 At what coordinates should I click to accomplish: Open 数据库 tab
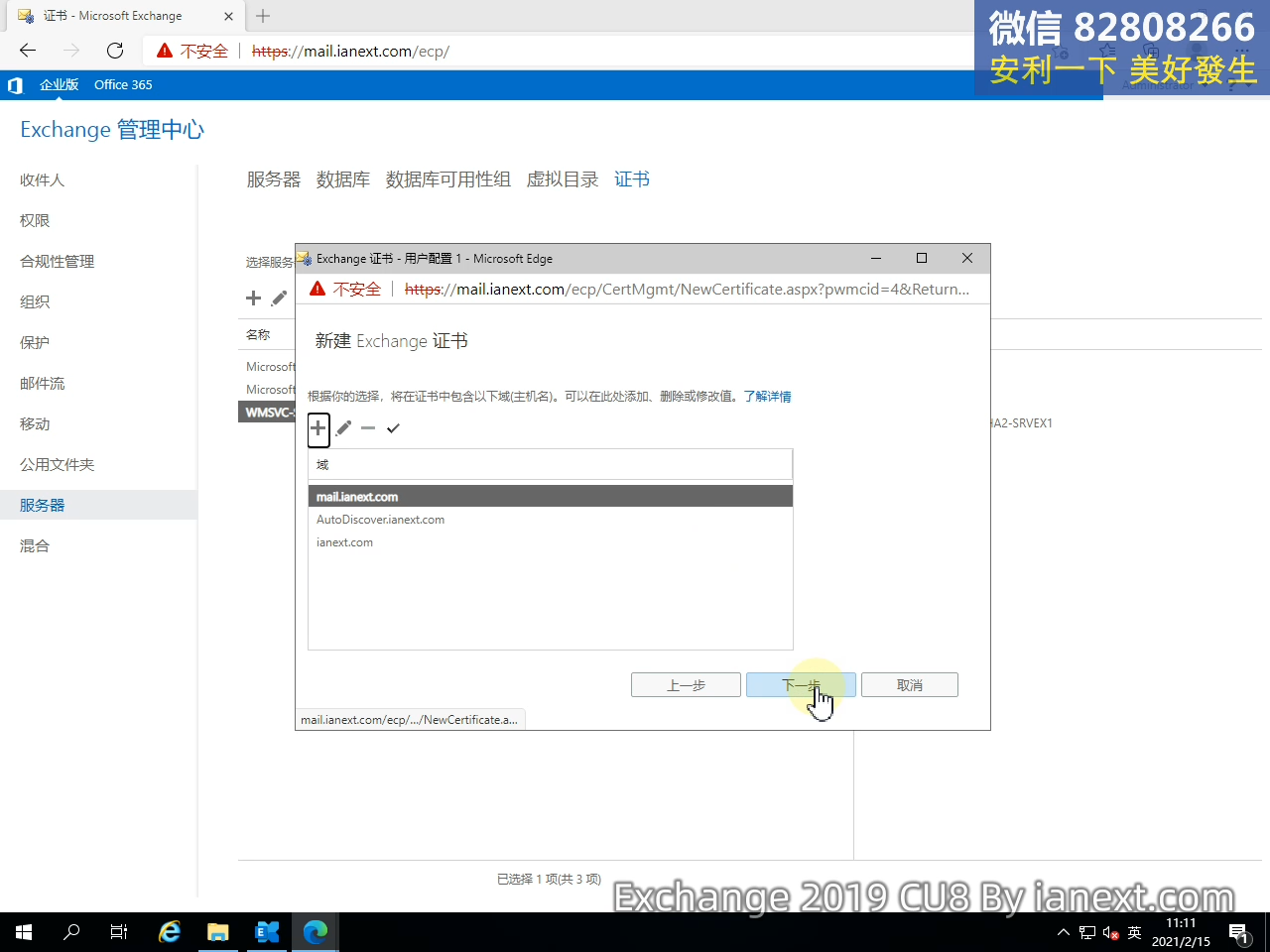coord(343,179)
